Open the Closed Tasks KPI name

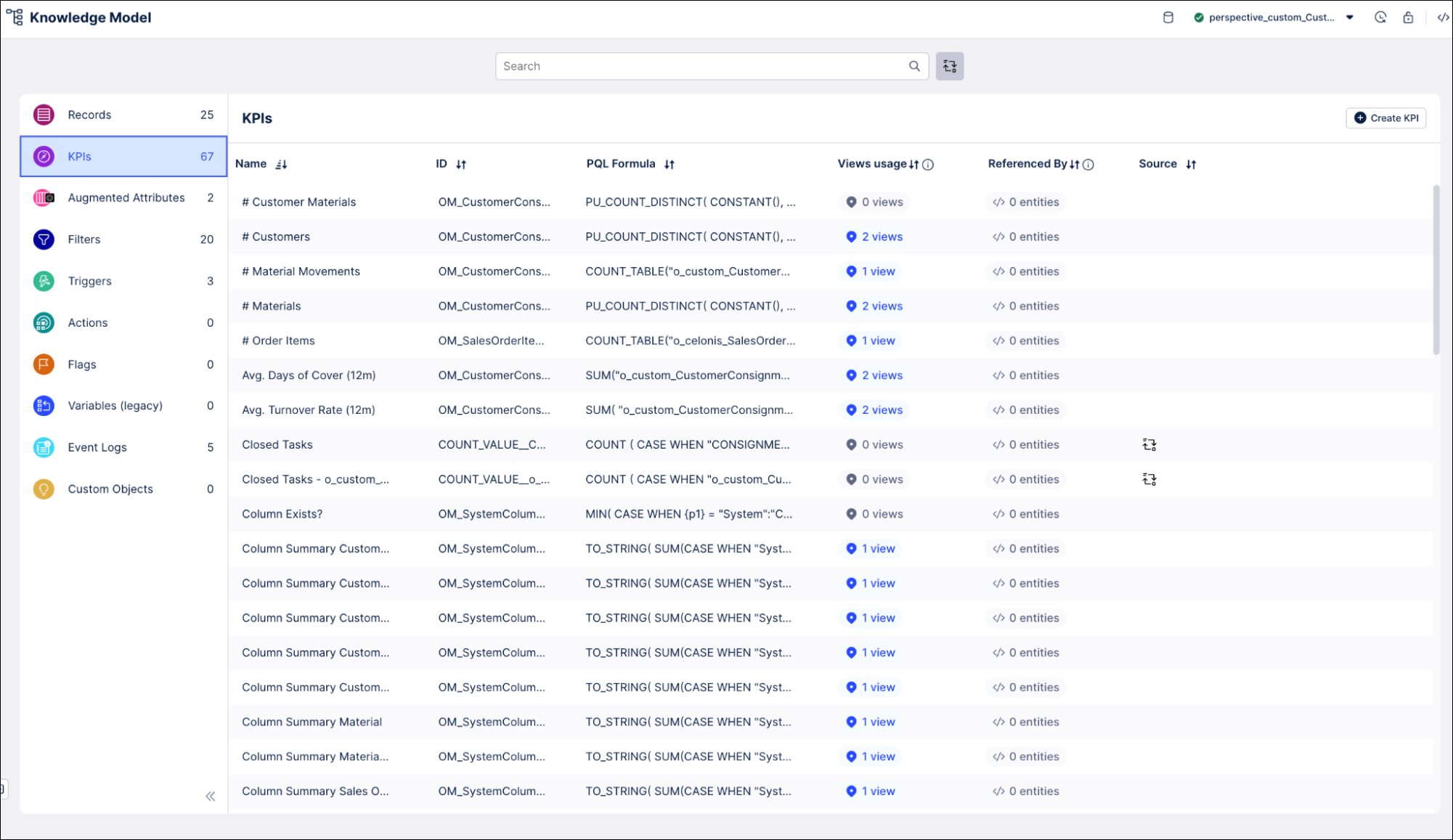click(277, 445)
